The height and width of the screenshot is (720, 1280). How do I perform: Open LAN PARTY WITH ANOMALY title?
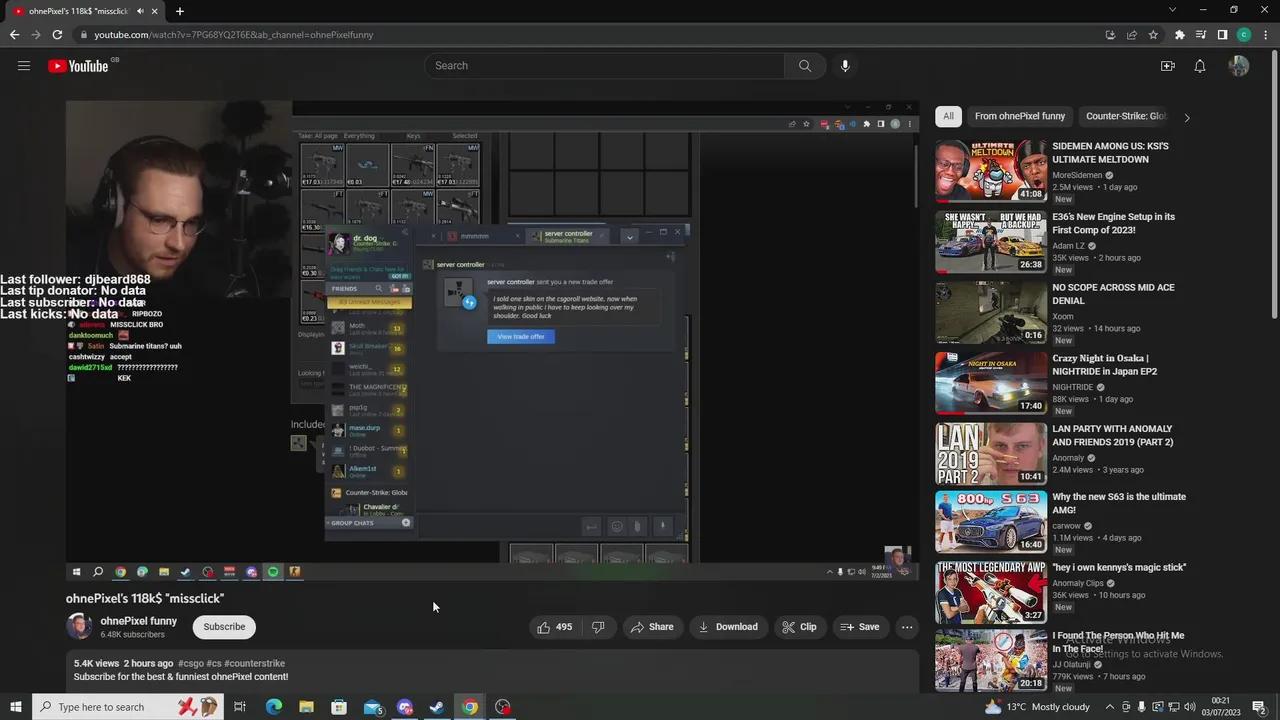point(1112,435)
